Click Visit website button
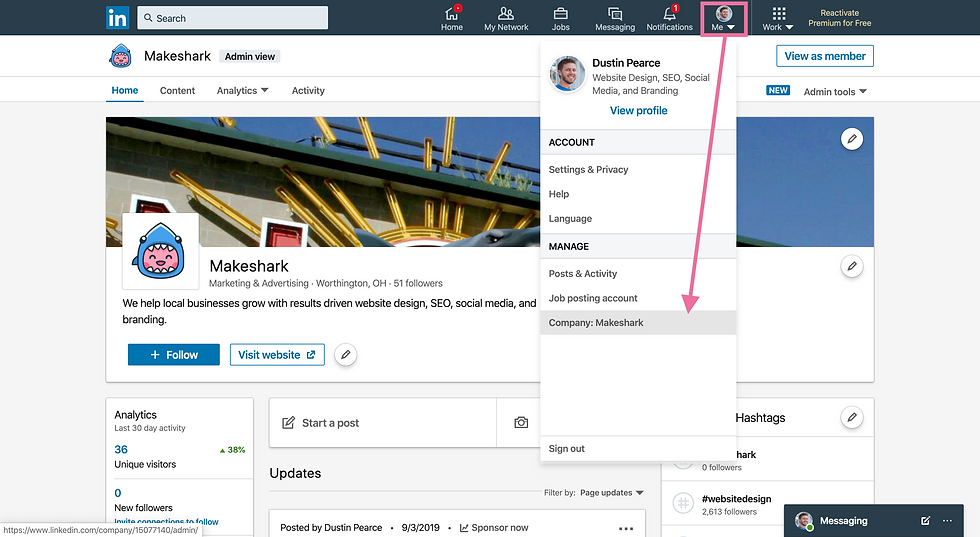 [277, 354]
